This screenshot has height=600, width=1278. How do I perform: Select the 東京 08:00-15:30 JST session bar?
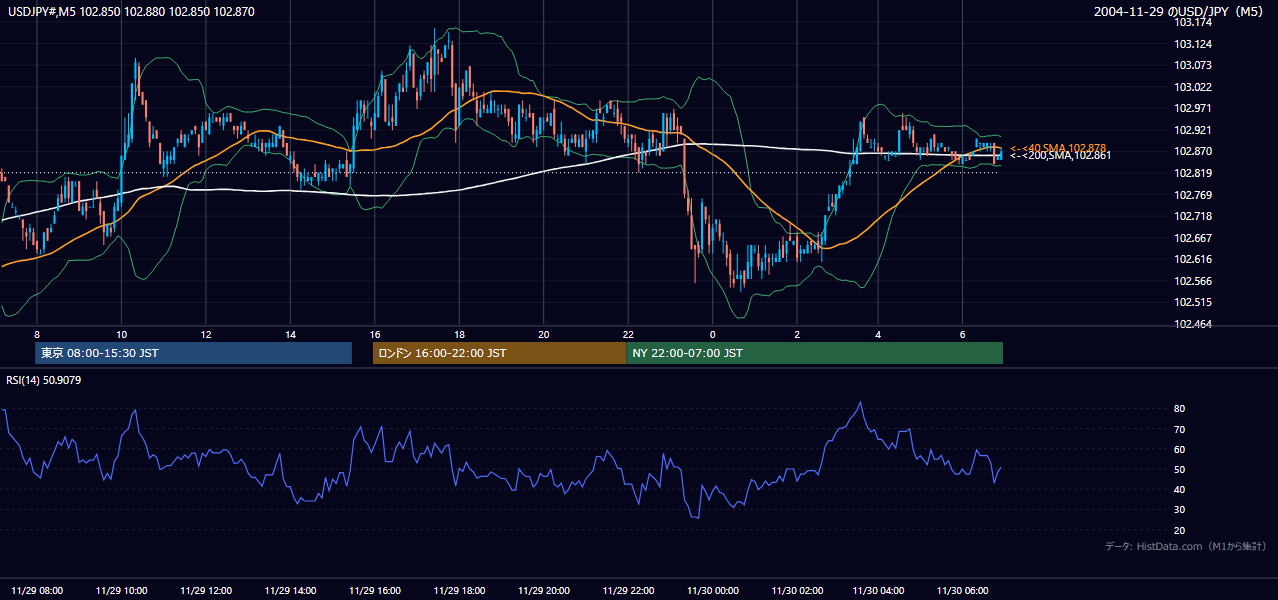193,353
